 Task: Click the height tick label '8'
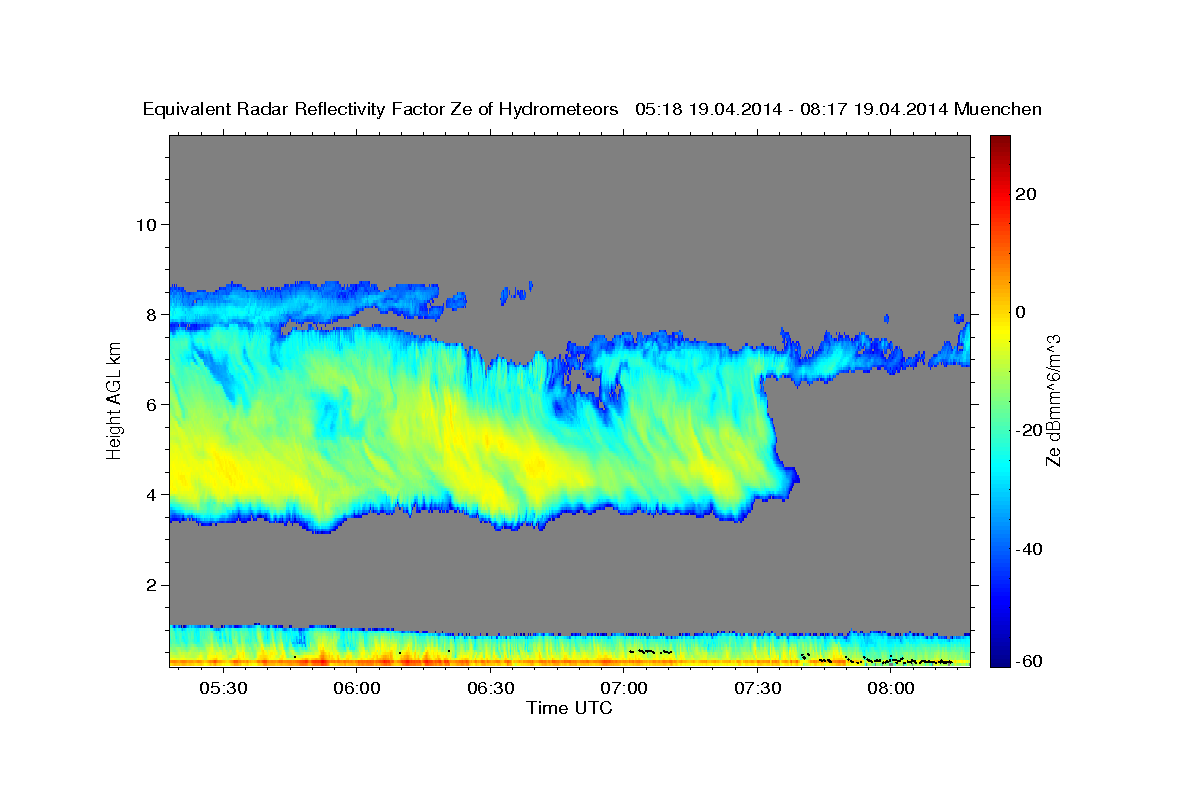[x=151, y=314]
